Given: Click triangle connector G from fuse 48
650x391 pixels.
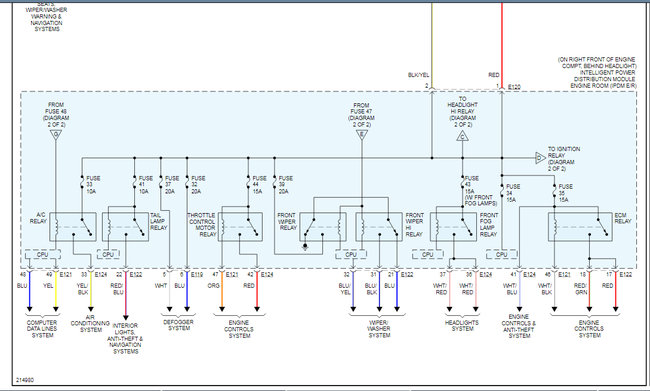Looking at the screenshot, I should 56,134.
